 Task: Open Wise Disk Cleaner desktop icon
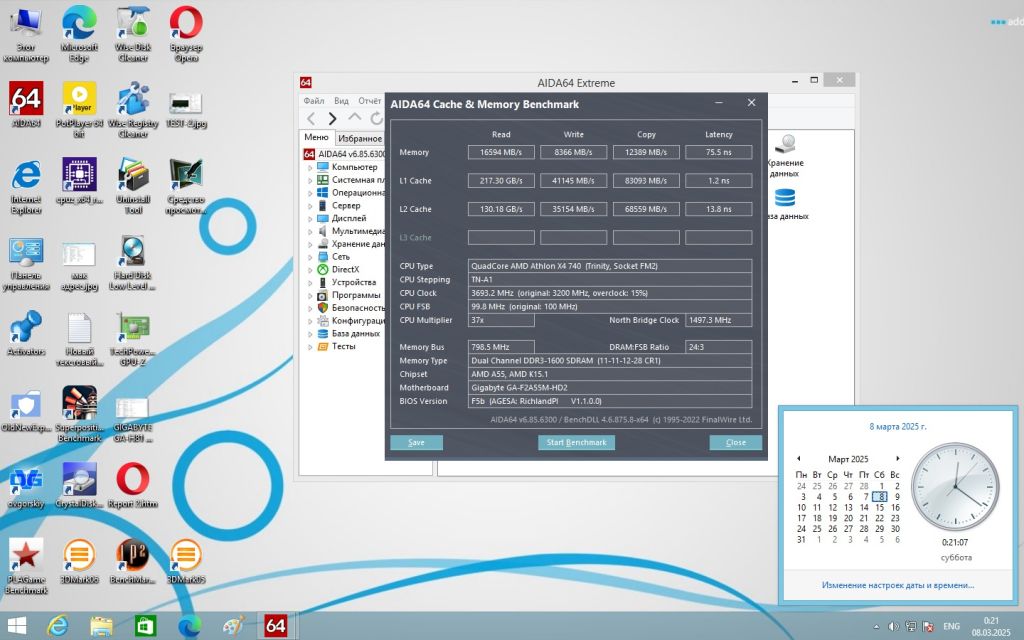(x=133, y=34)
